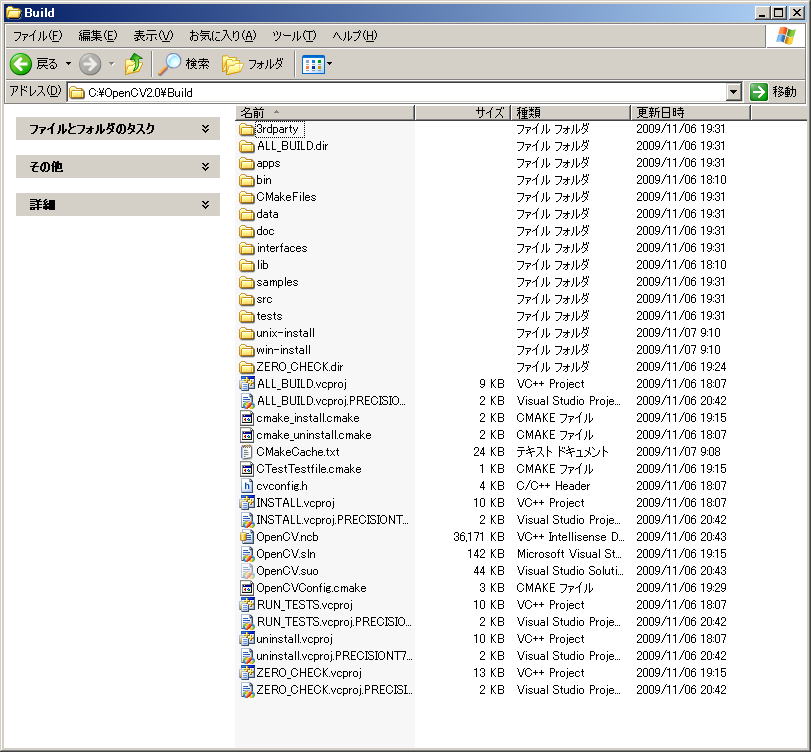Click the Forward arrow icon
The width and height of the screenshot is (811, 752).
[90, 64]
